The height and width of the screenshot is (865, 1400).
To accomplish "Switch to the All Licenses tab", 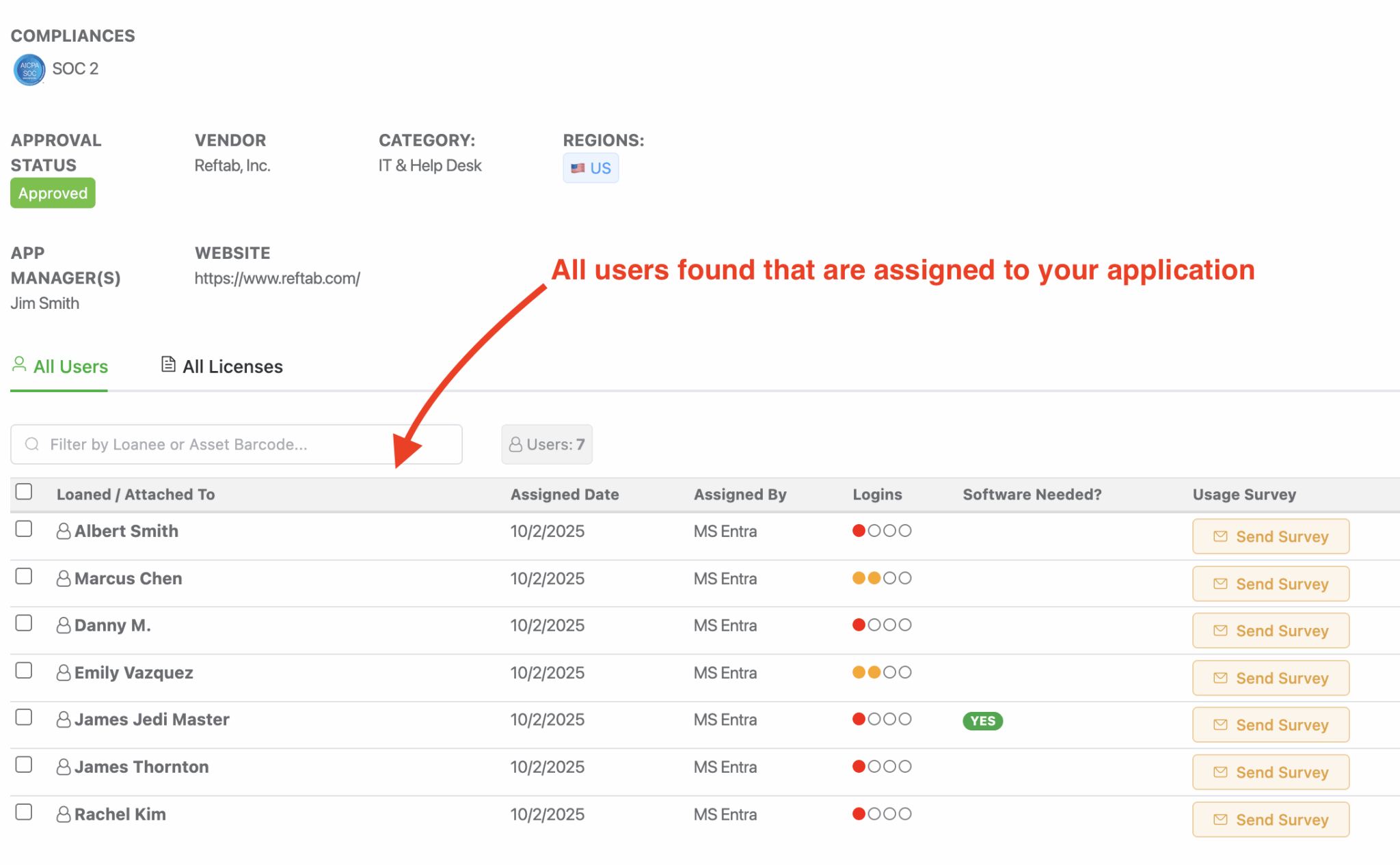I will click(232, 366).
